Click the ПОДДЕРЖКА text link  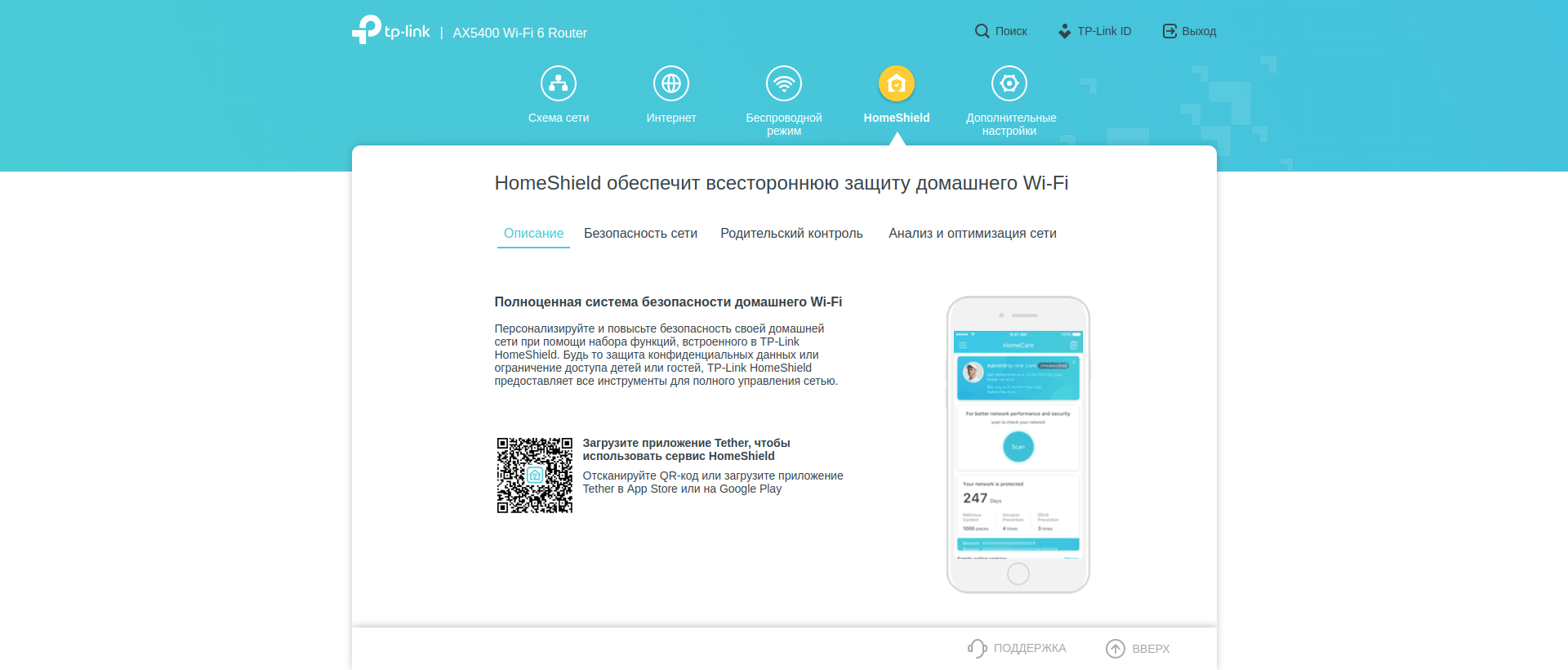click(x=1030, y=648)
